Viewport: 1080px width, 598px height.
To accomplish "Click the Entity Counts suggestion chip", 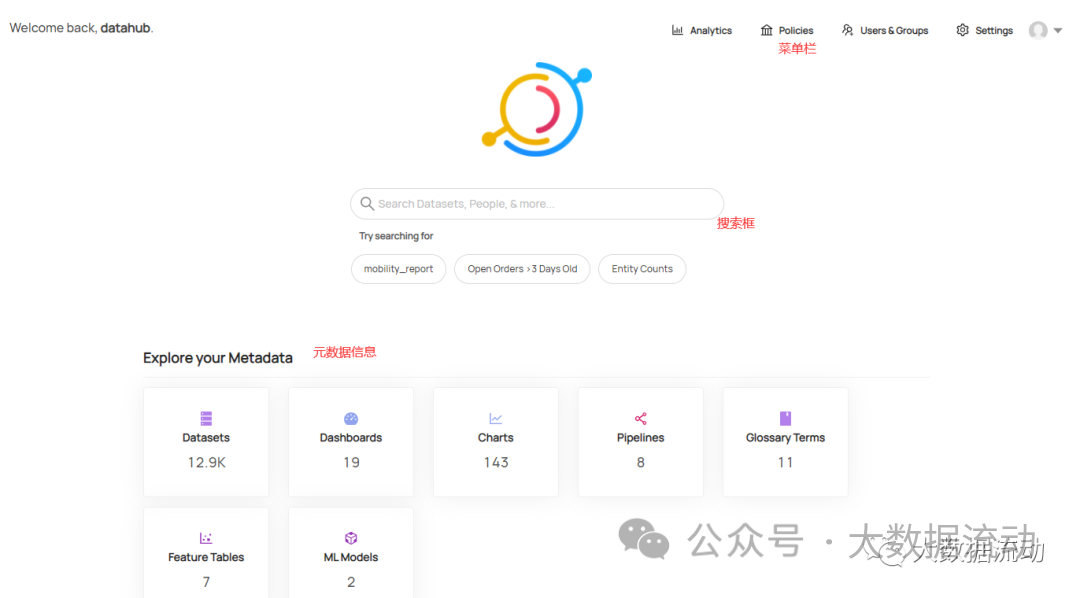I will pyautogui.click(x=642, y=268).
